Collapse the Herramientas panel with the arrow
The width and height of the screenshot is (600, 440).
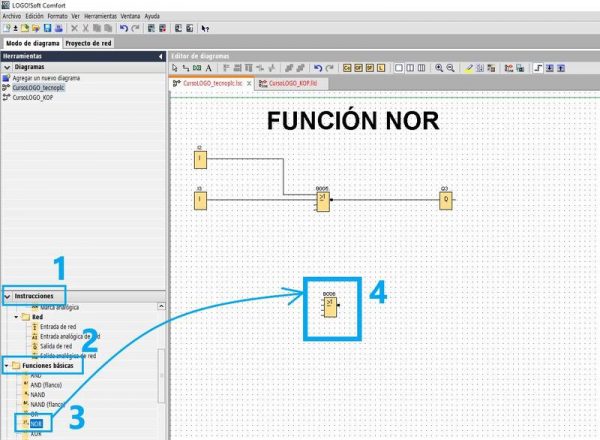(161, 56)
